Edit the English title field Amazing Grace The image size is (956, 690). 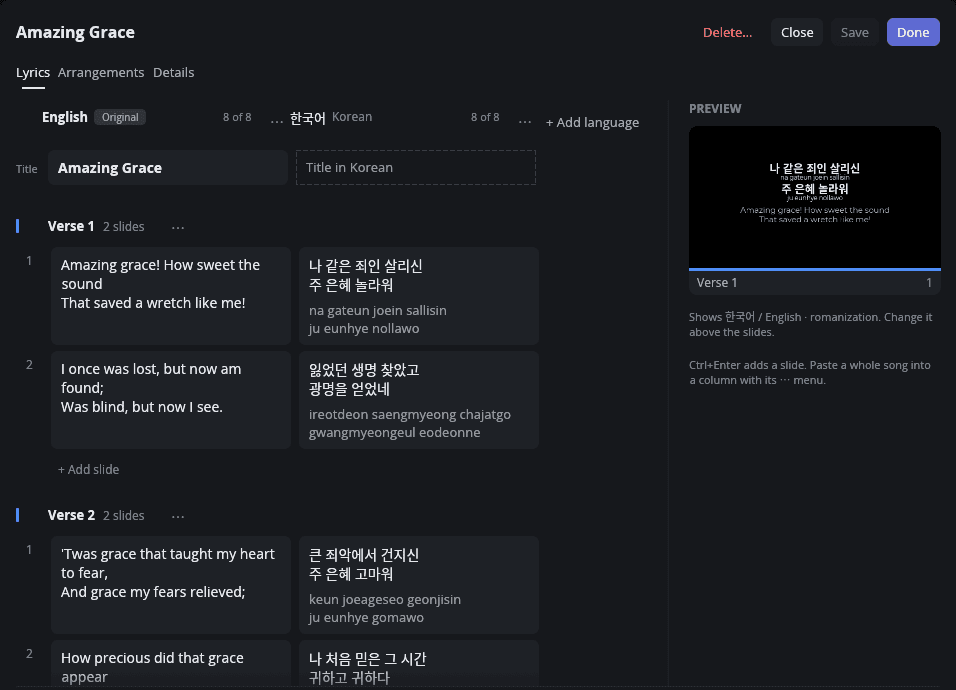(x=168, y=168)
